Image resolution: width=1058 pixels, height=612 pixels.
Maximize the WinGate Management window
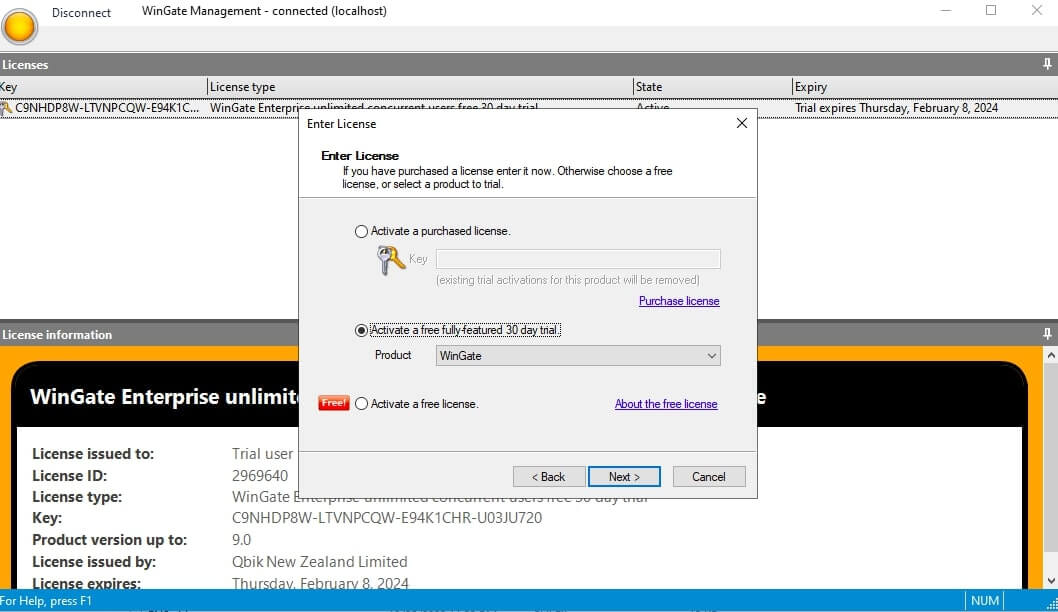[x=991, y=11]
